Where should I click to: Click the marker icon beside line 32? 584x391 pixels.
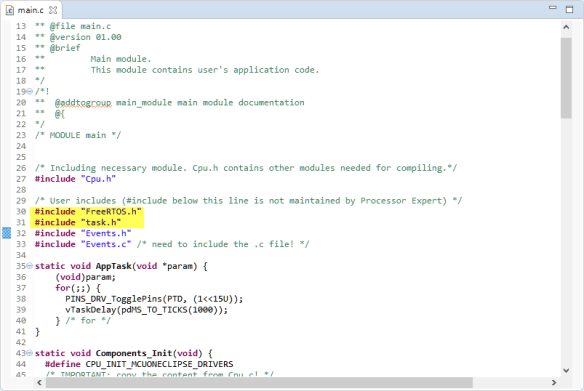[6, 233]
